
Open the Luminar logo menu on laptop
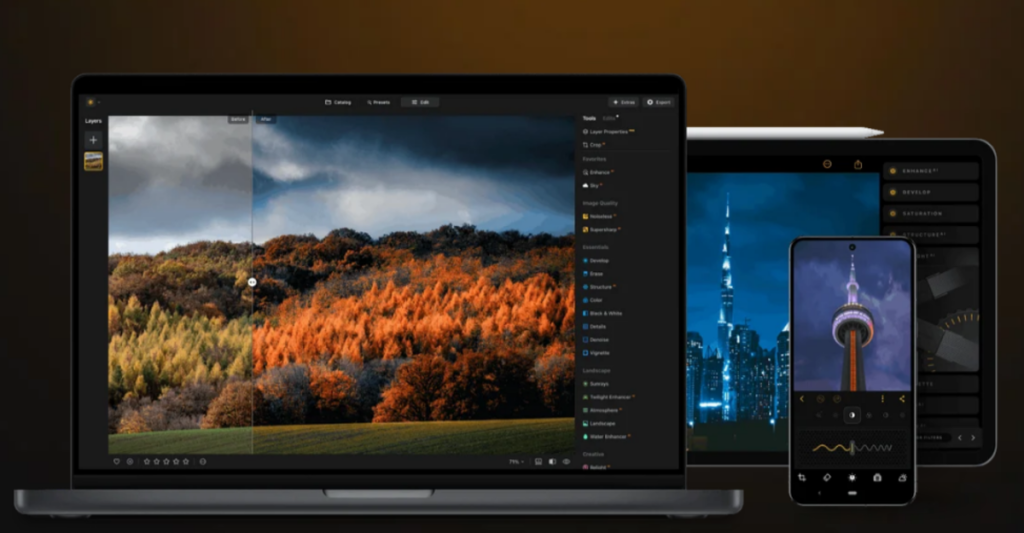click(x=91, y=102)
